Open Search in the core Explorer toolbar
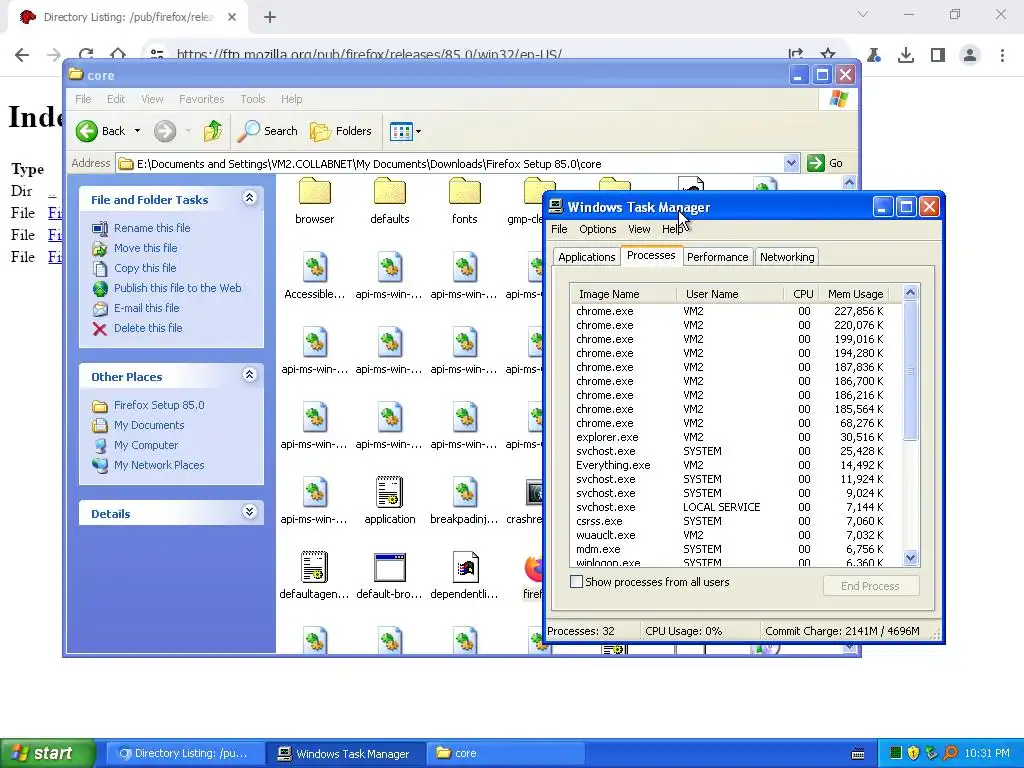This screenshot has height=768, width=1024. click(267, 131)
